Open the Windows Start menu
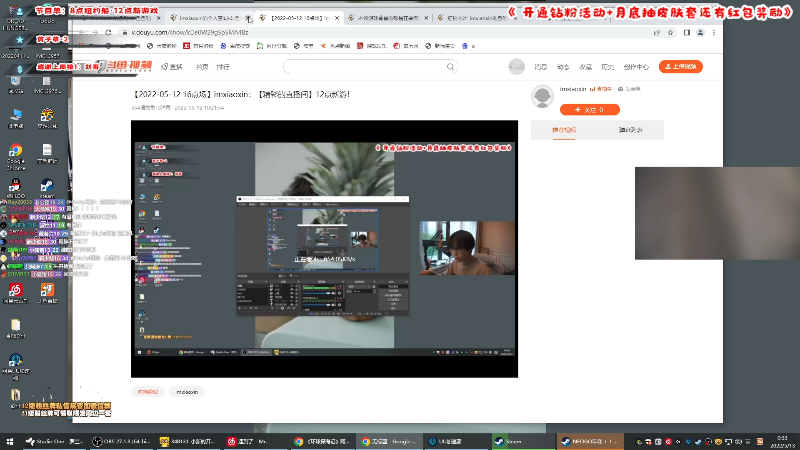The width and height of the screenshot is (800, 450). pyautogui.click(x=9, y=441)
